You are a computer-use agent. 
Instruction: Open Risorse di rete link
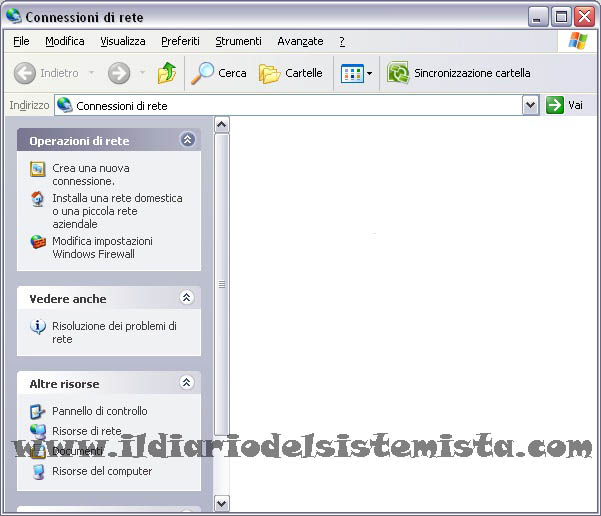tap(87, 431)
